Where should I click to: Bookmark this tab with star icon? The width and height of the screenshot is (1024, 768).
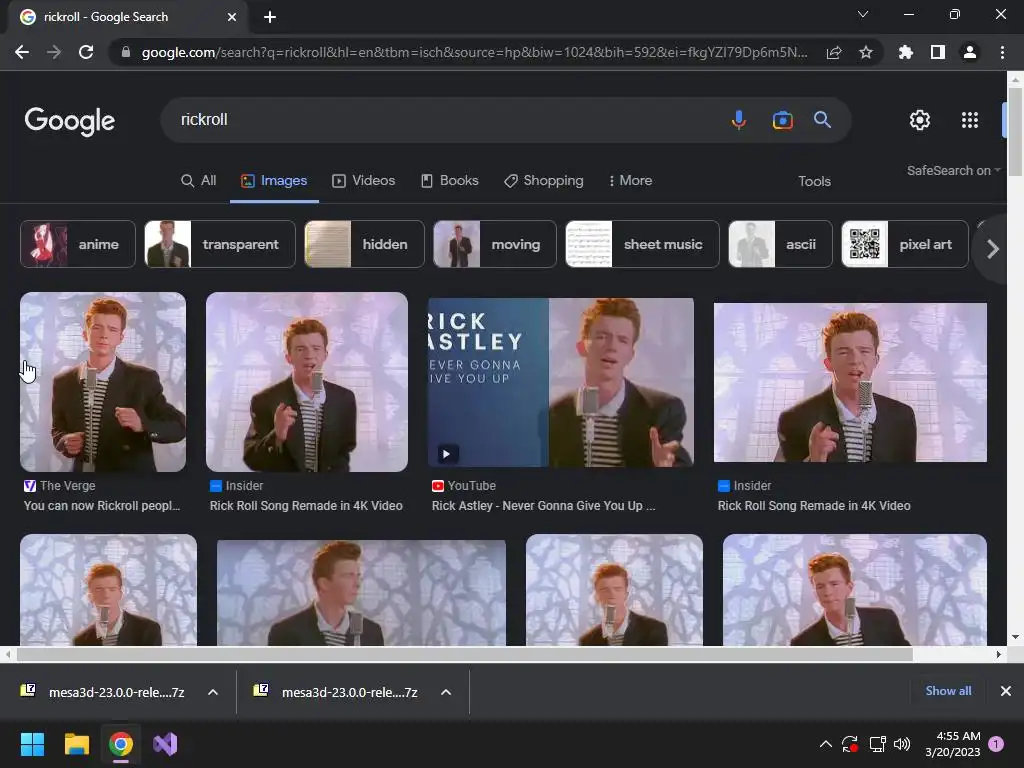866,52
